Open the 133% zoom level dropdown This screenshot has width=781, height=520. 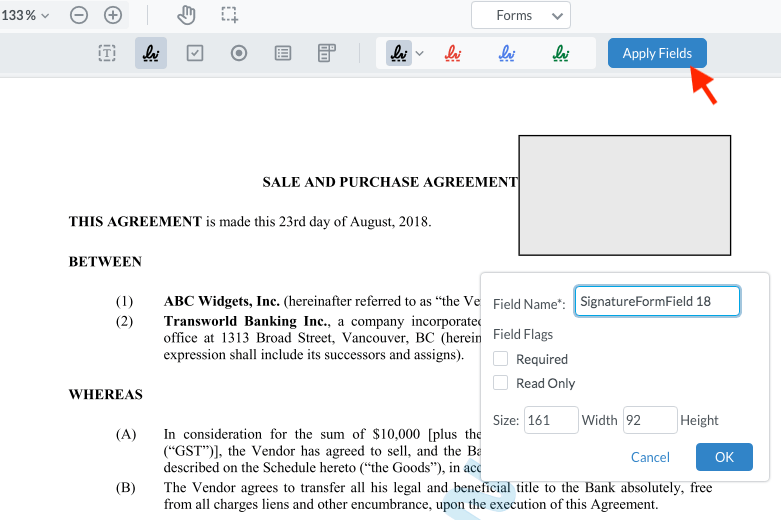[25, 15]
